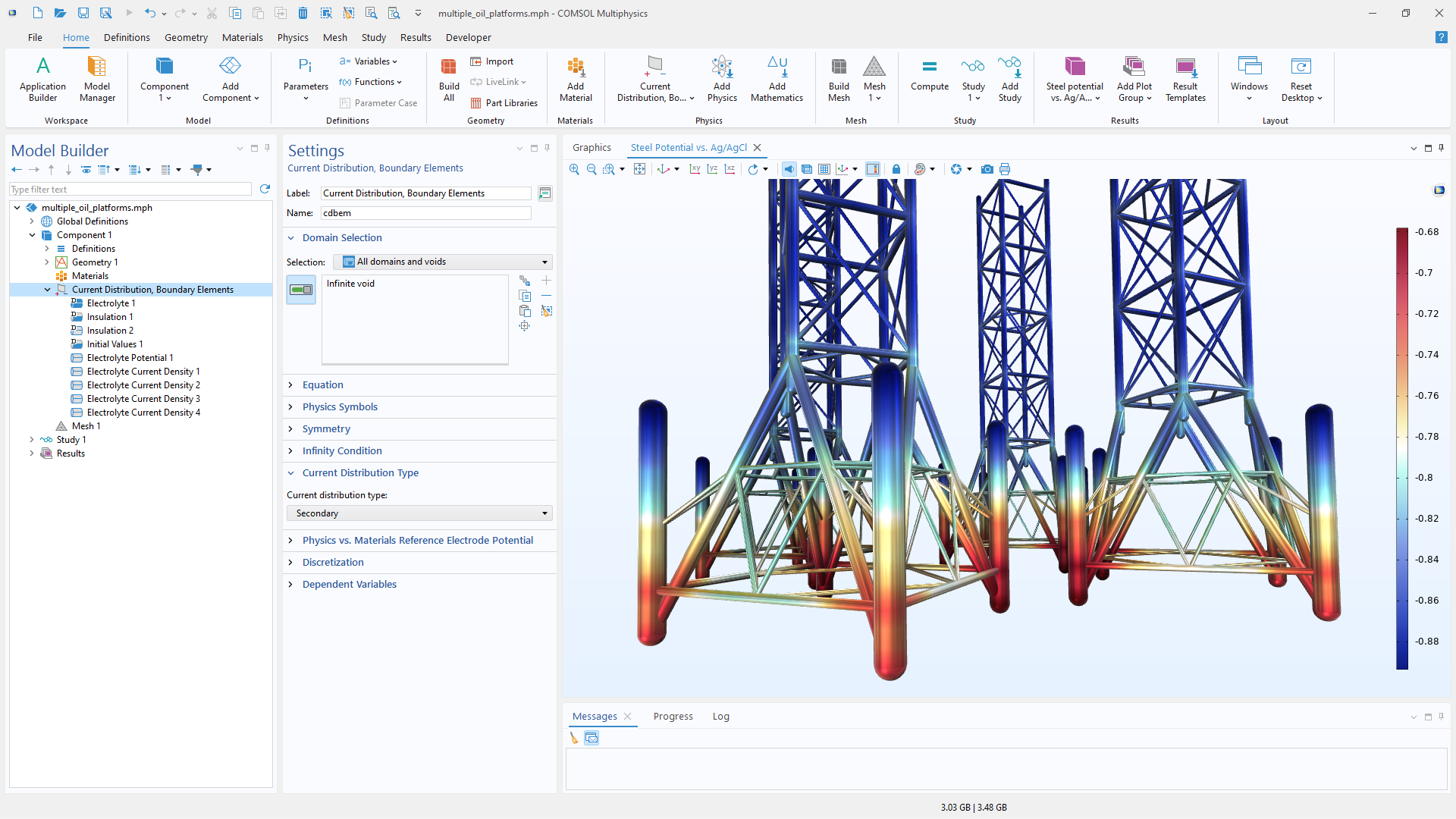Expand the Study 1 tree node
Screen dimensions: 1456x819
click(x=32, y=440)
